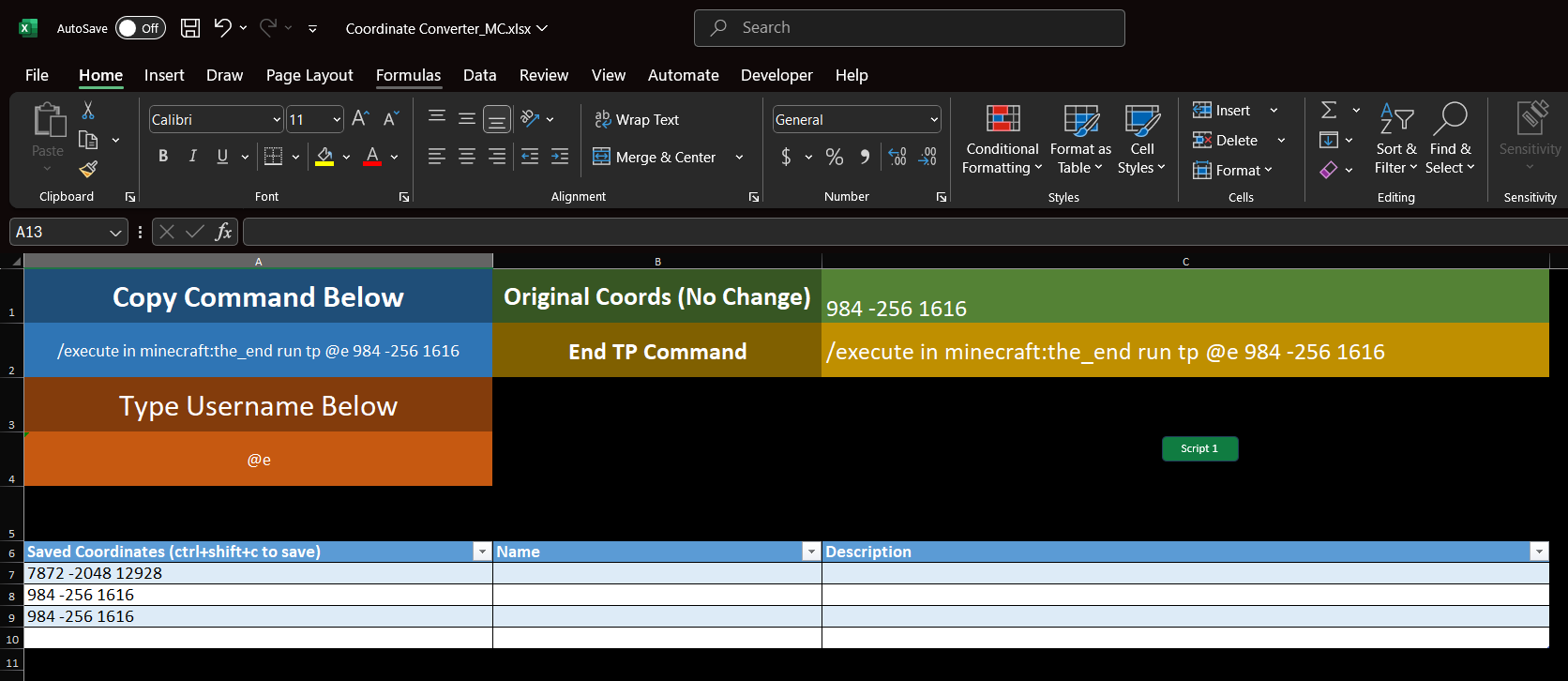Open the Saved Coordinates column filter dropdown
The image size is (1568, 681).
coord(482,552)
